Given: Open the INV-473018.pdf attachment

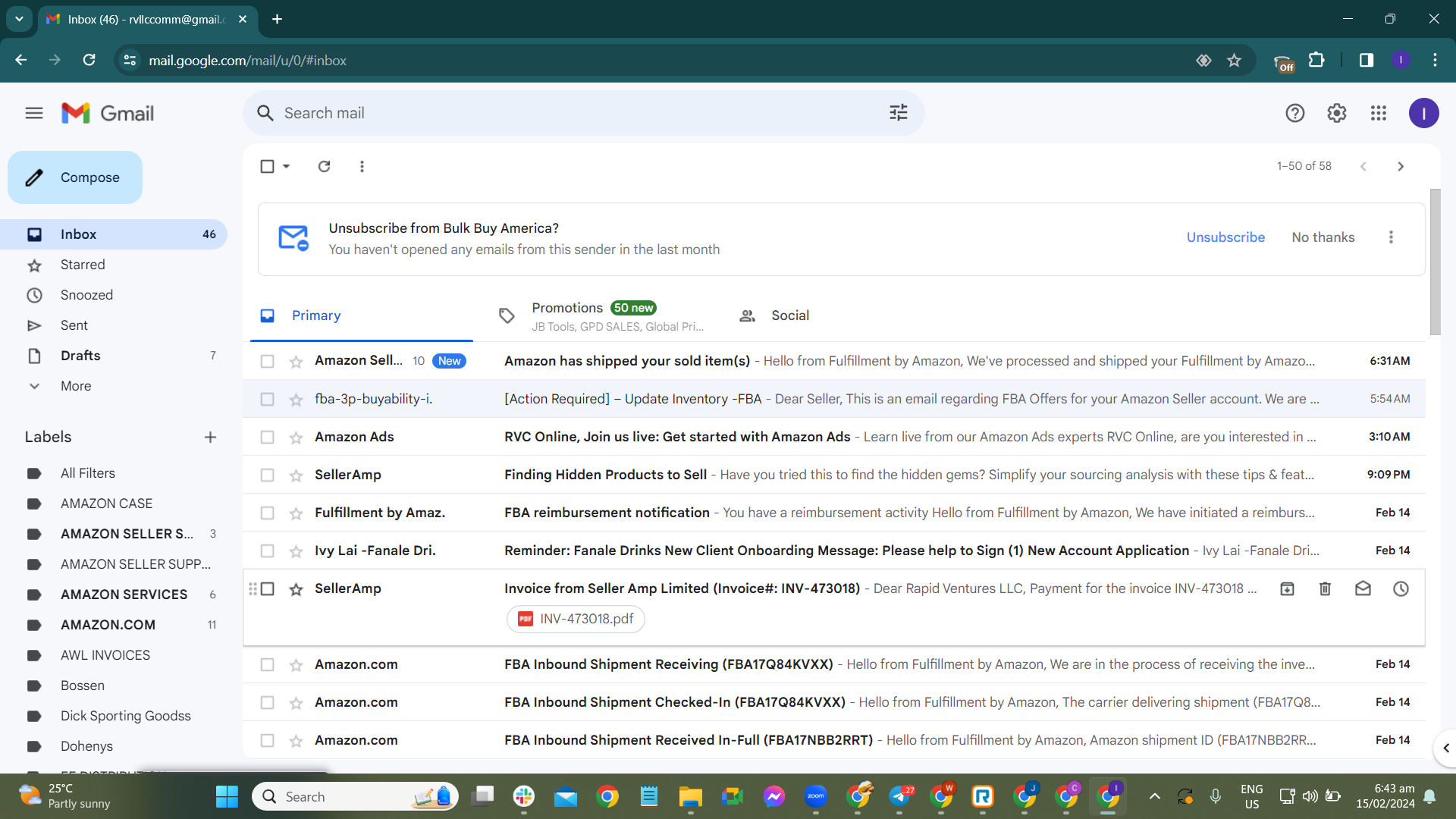Looking at the screenshot, I should pyautogui.click(x=576, y=619).
